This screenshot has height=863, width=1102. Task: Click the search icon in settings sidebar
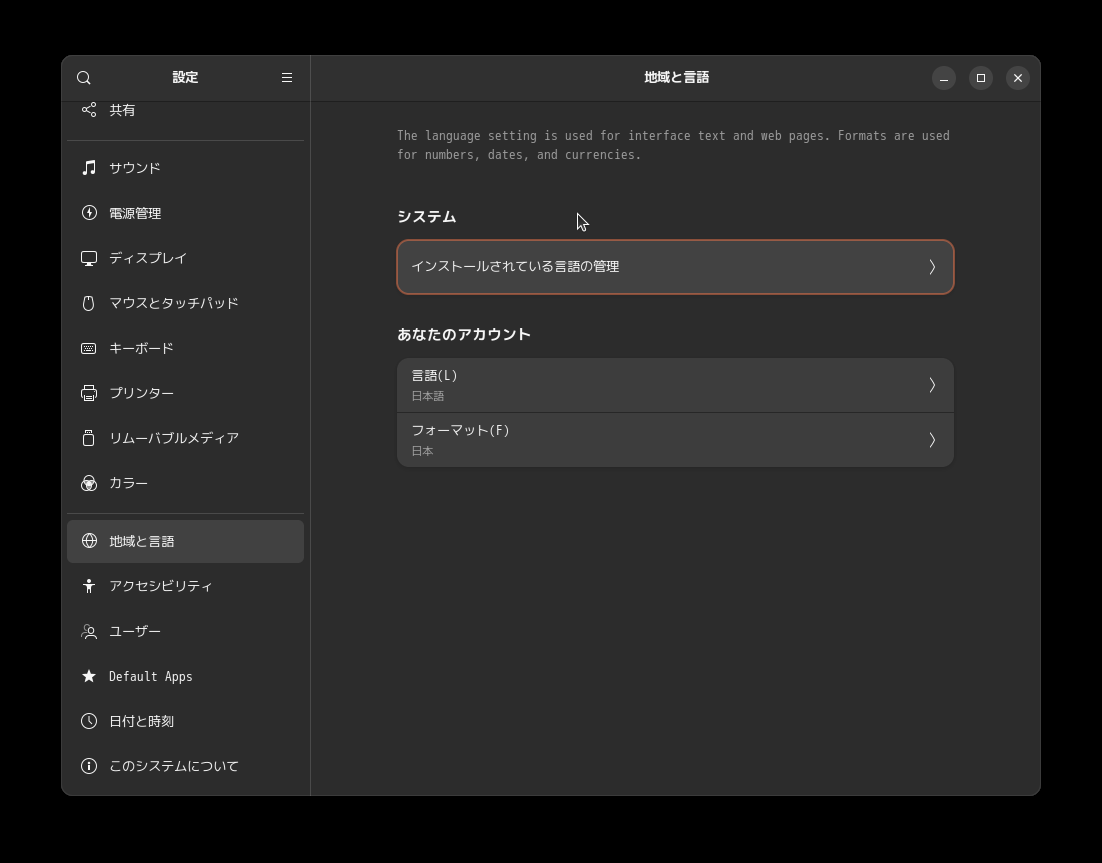pos(84,77)
